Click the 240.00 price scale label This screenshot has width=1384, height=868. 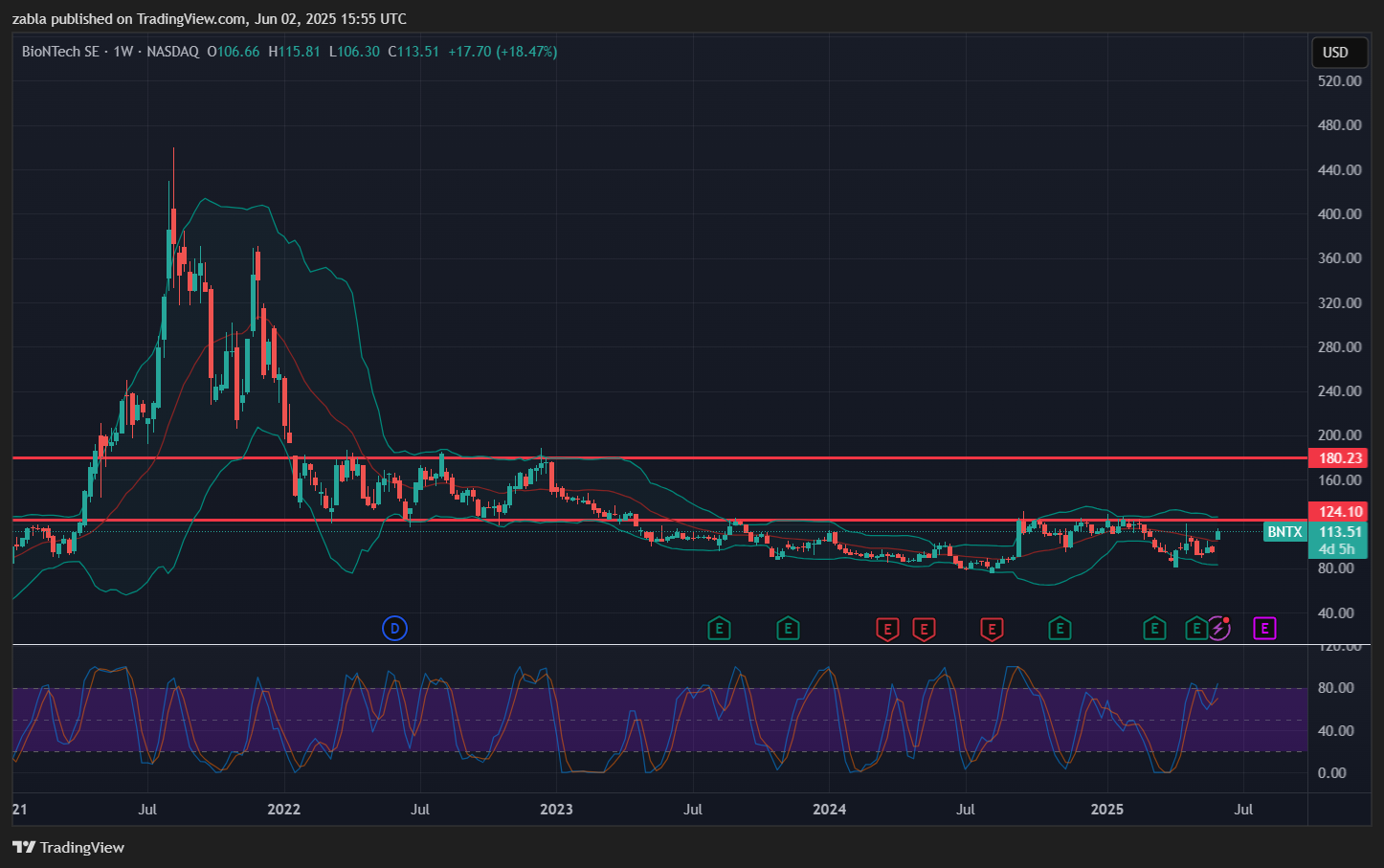1339,391
